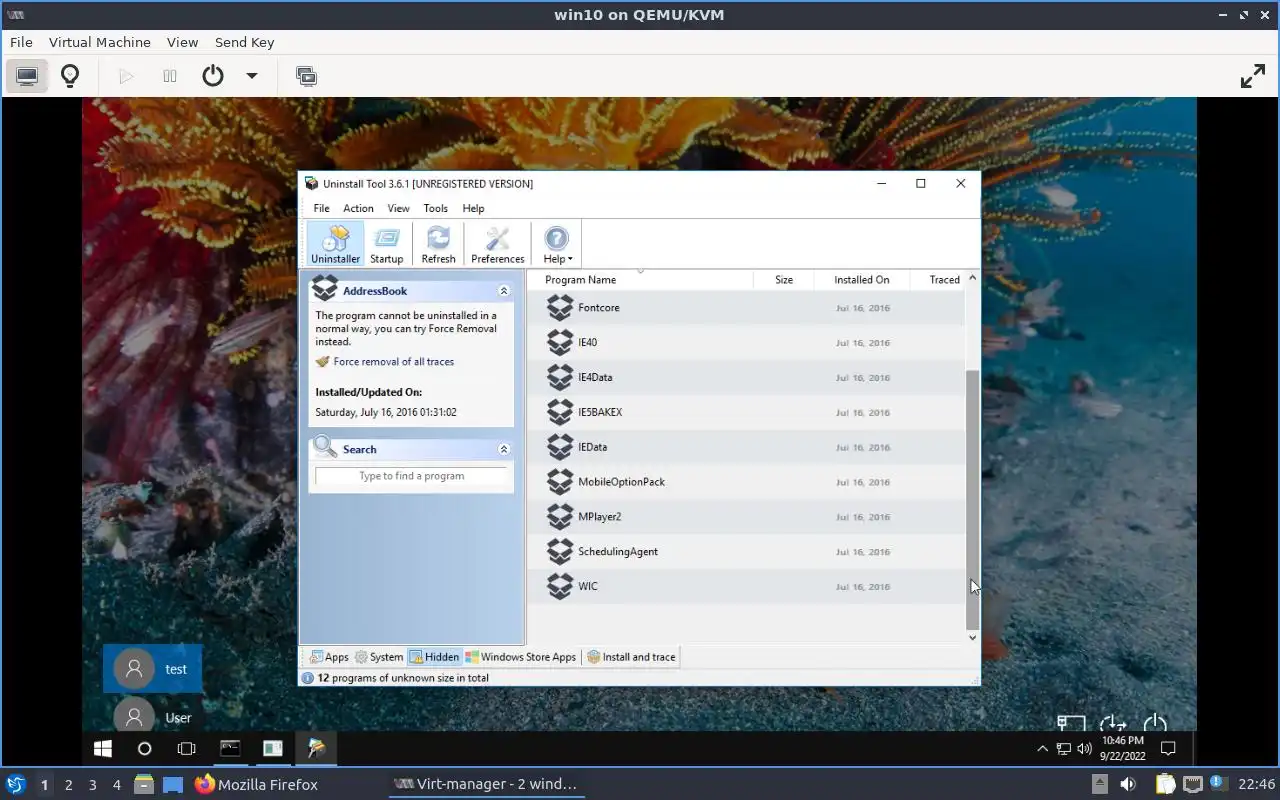
Task: Show graphical console in virt-manager toolbar
Action: coord(27,76)
